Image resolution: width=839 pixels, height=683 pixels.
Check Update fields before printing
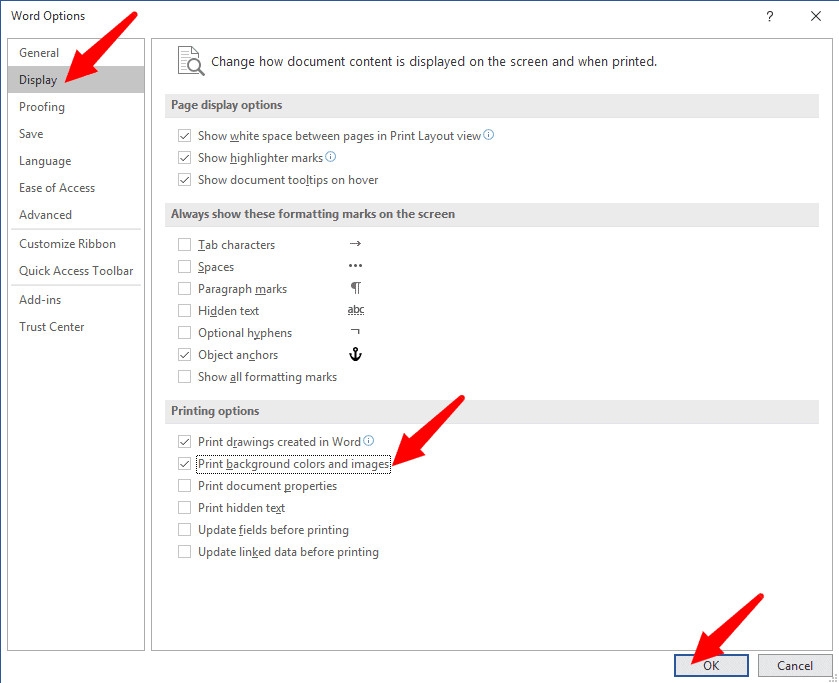point(184,530)
